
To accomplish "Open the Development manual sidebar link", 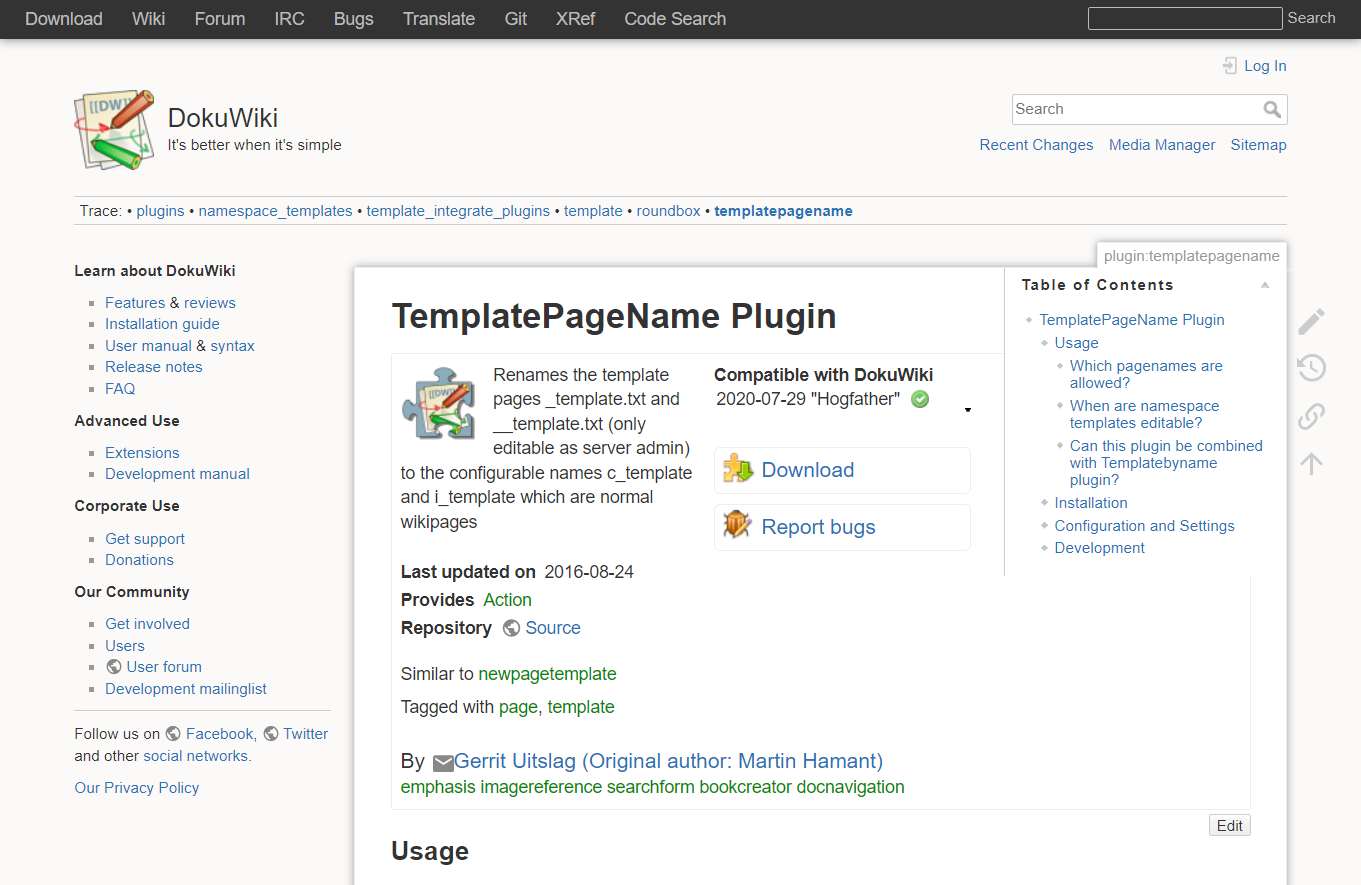I will [177, 474].
